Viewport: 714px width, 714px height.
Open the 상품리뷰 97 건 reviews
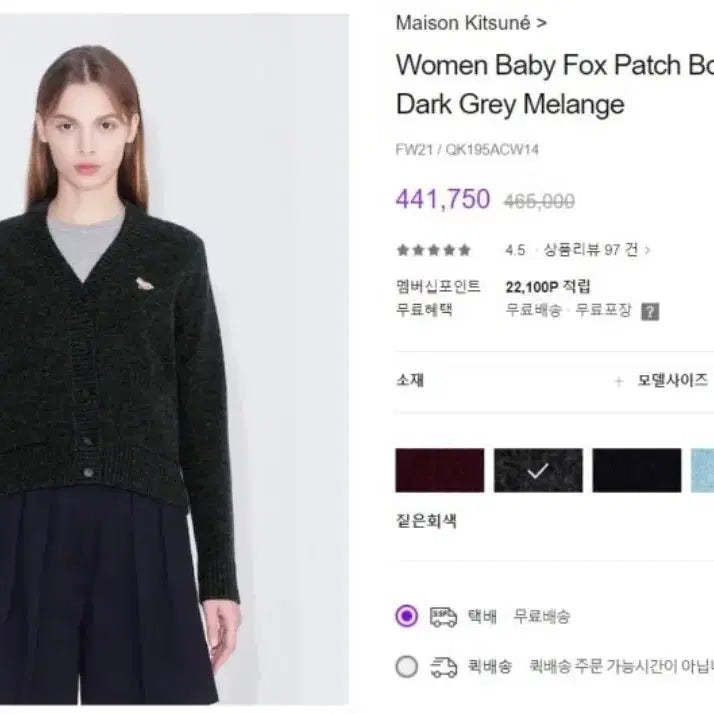pyautogui.click(x=591, y=250)
